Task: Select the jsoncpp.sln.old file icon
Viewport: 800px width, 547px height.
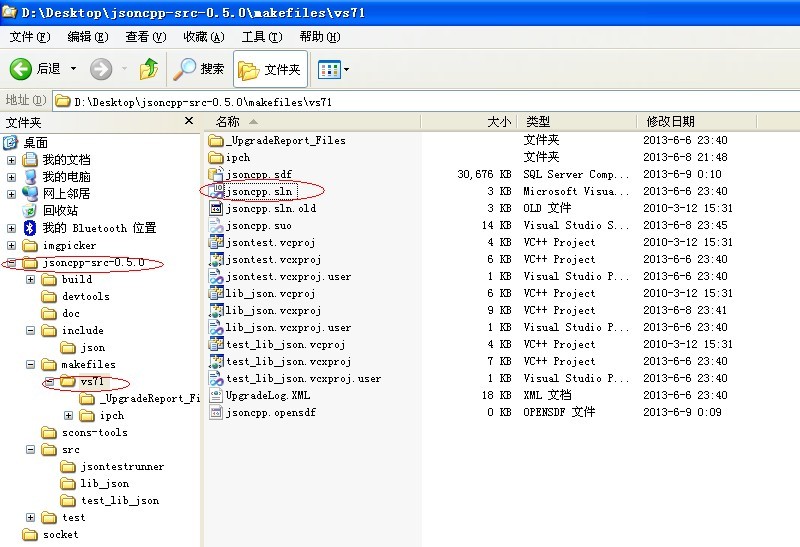Action: click(x=216, y=208)
